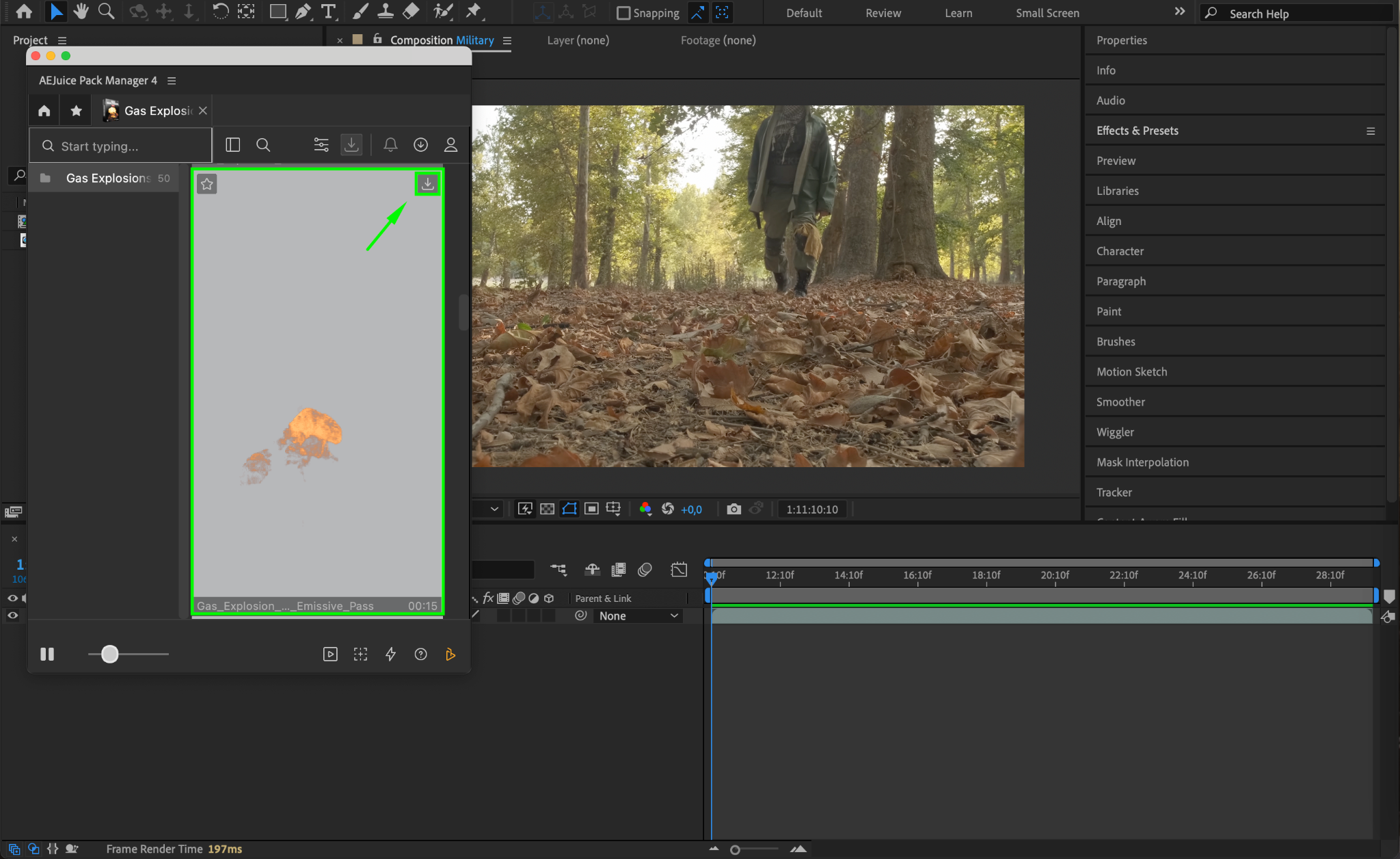Expand the workspace overflow chevrons
This screenshot has width=1400, height=859.
[x=1180, y=12]
